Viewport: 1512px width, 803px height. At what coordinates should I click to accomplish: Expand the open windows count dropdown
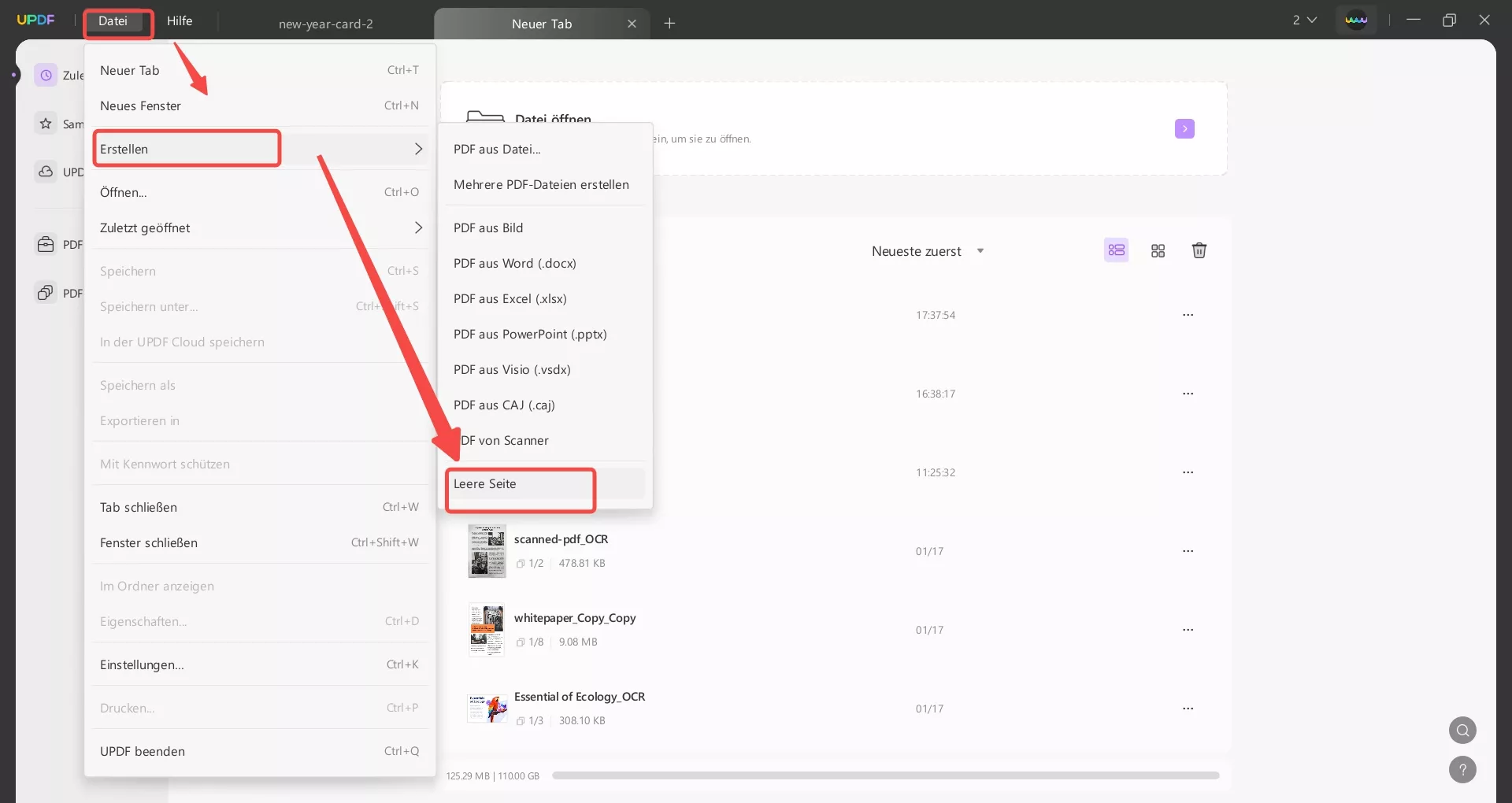point(1304,20)
